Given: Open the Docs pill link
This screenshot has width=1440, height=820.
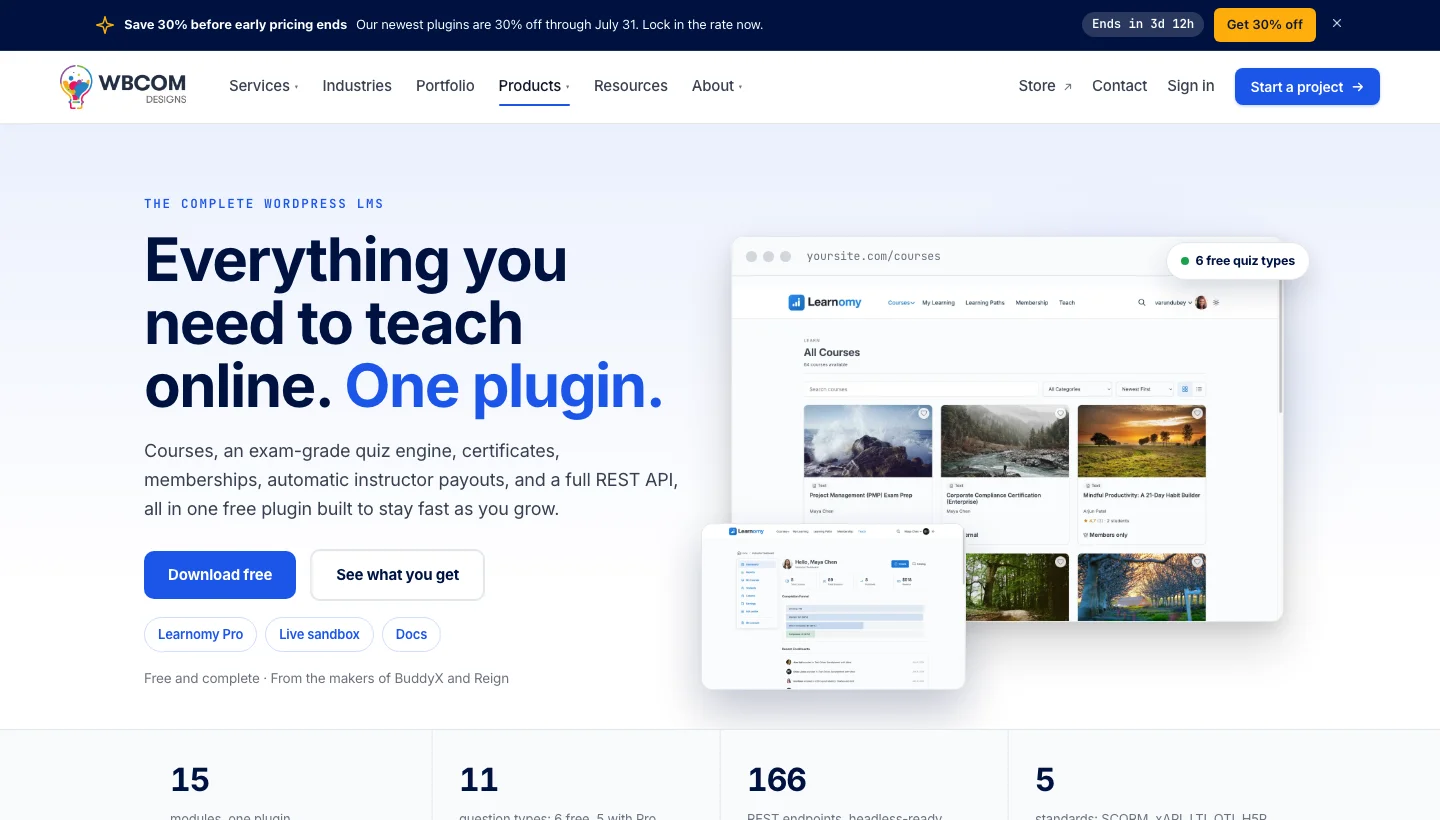Looking at the screenshot, I should pyautogui.click(x=411, y=634).
